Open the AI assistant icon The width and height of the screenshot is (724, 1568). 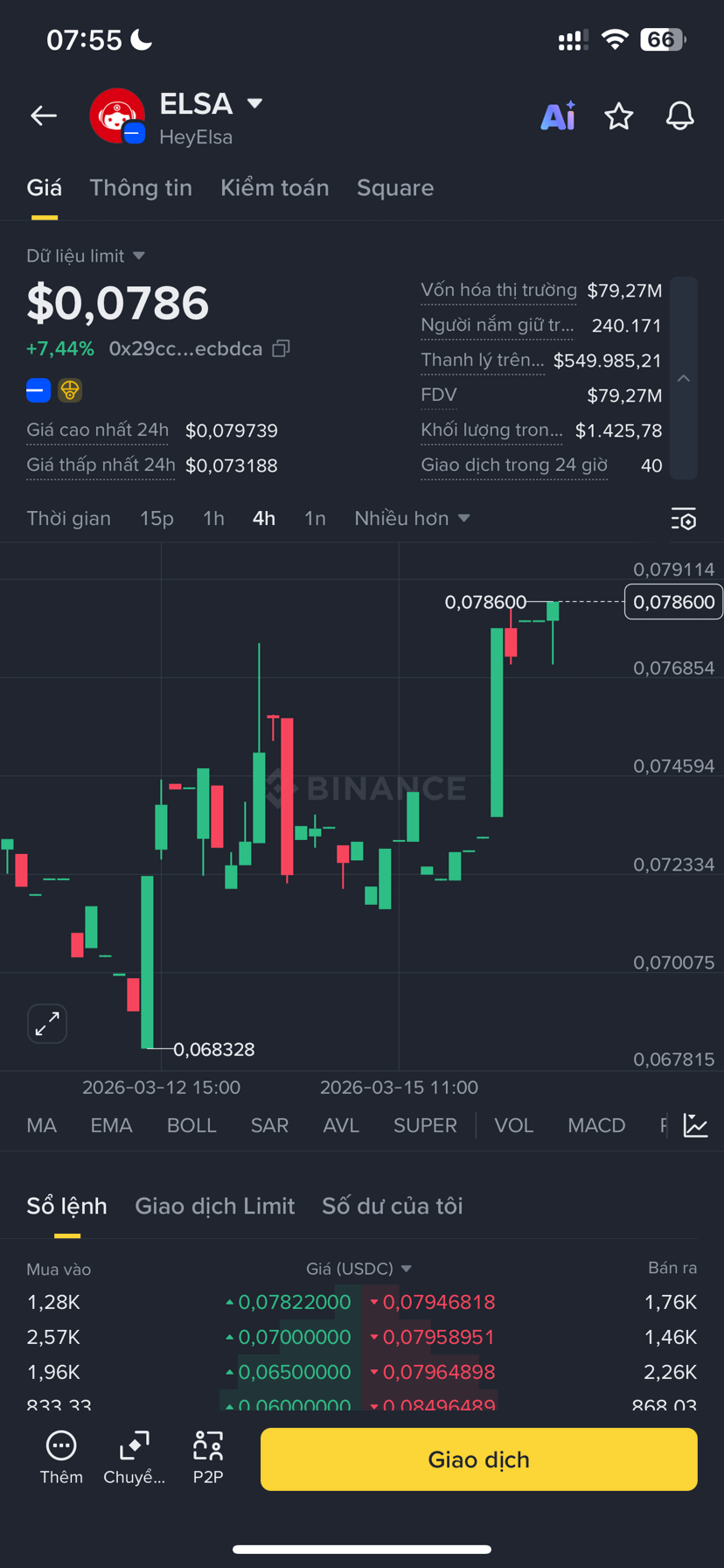[558, 115]
